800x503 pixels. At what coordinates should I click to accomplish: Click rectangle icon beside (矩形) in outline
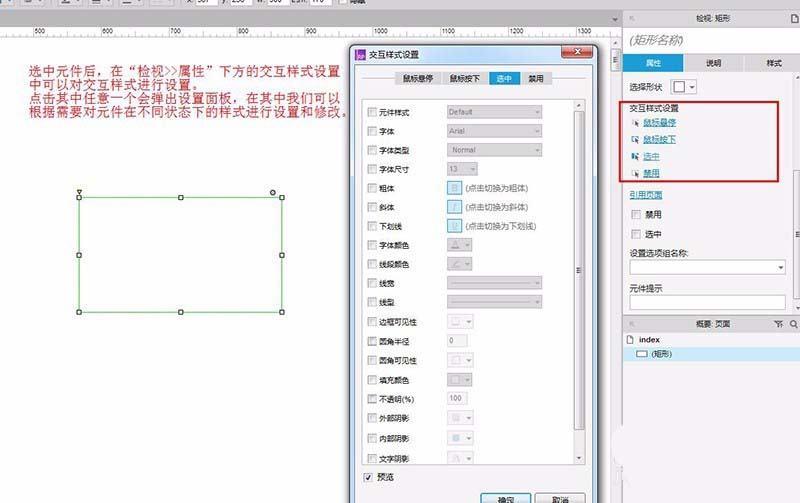click(x=641, y=354)
